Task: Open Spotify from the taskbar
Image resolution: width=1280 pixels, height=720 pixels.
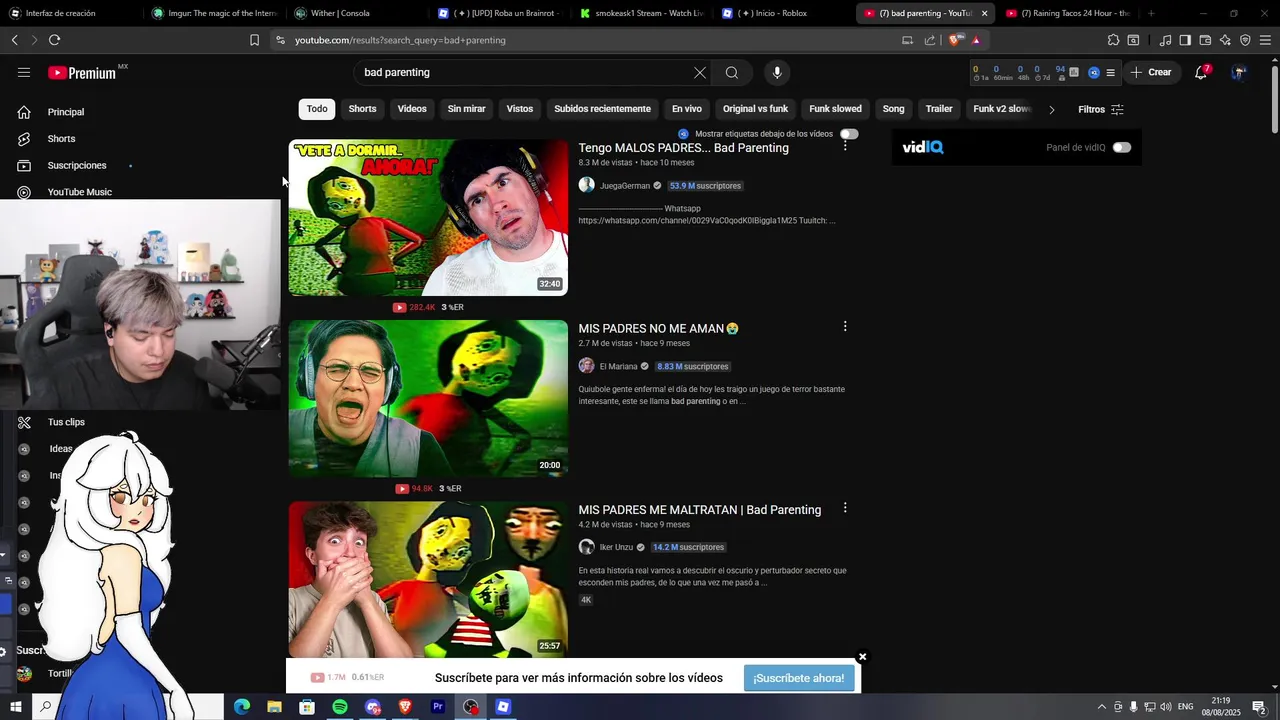Action: (340, 707)
